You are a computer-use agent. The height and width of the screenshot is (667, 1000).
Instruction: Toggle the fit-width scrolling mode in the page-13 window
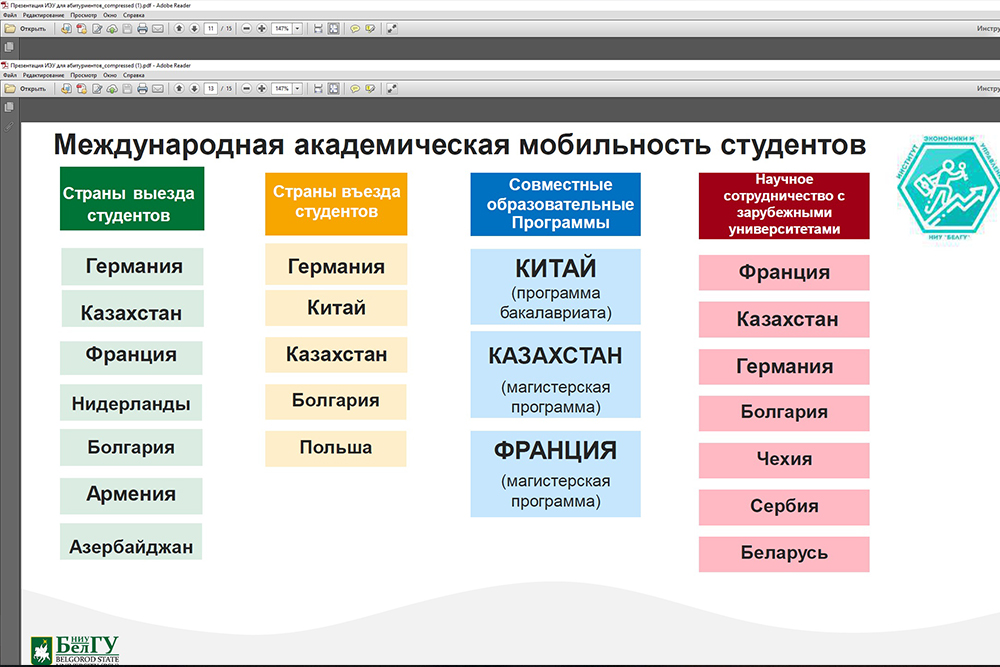coord(318,89)
